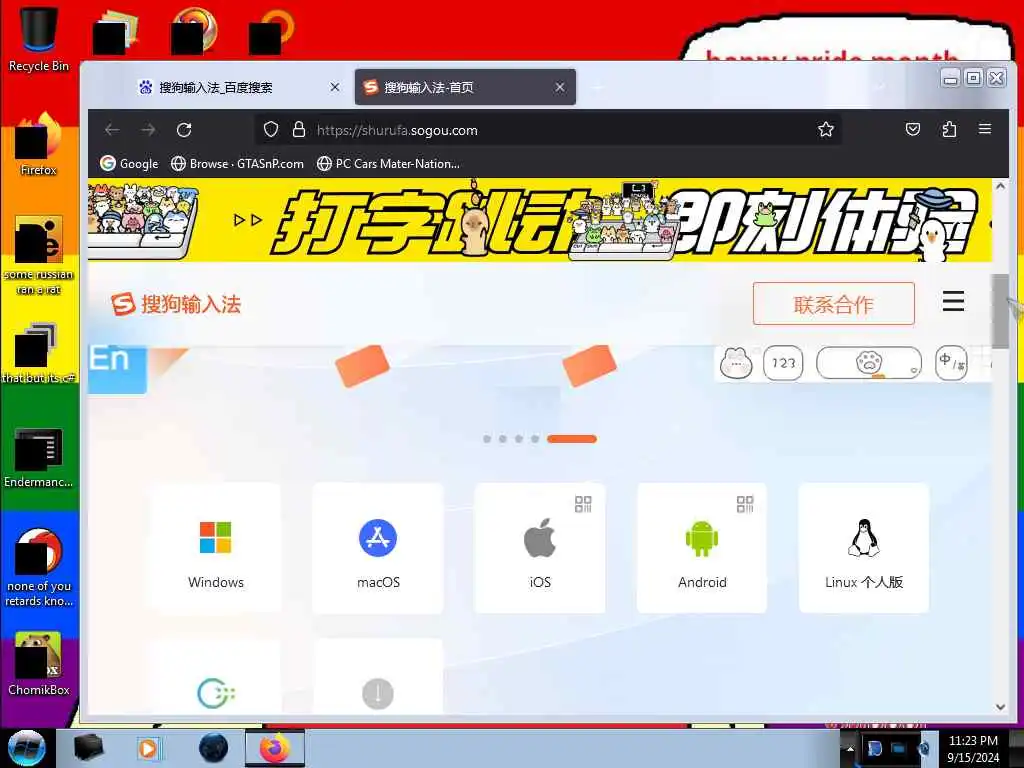1024x768 pixels.
Task: Click the Firefox taskbar button
Action: (x=275, y=748)
